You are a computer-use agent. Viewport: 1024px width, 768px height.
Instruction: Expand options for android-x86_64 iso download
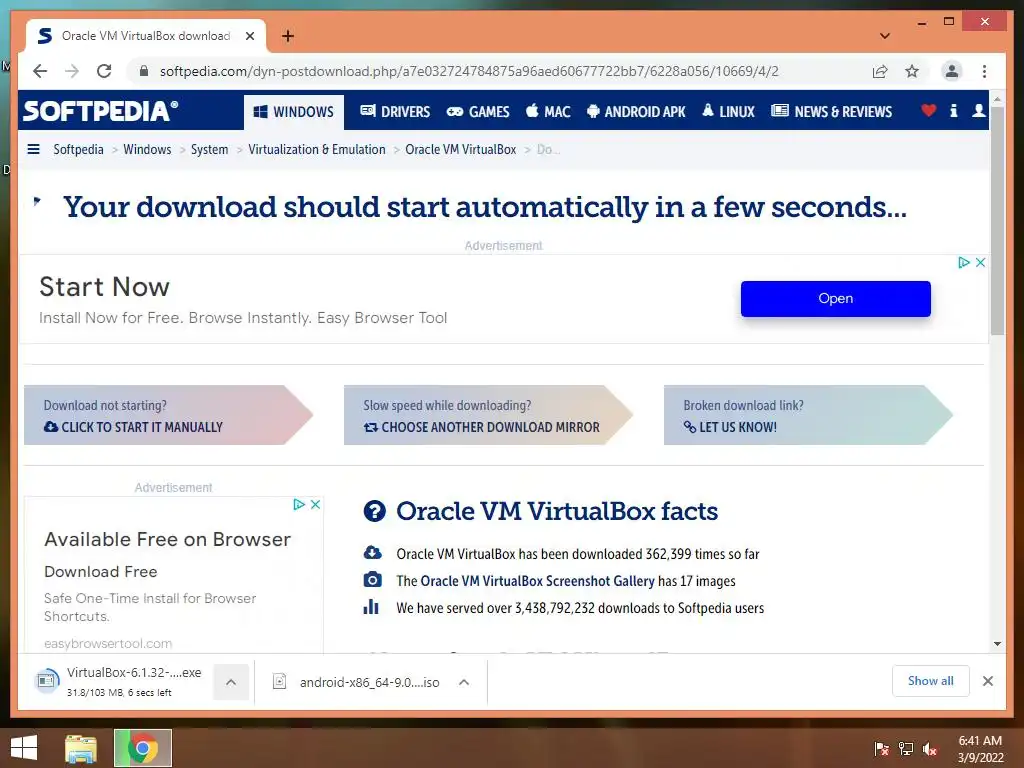[464, 682]
